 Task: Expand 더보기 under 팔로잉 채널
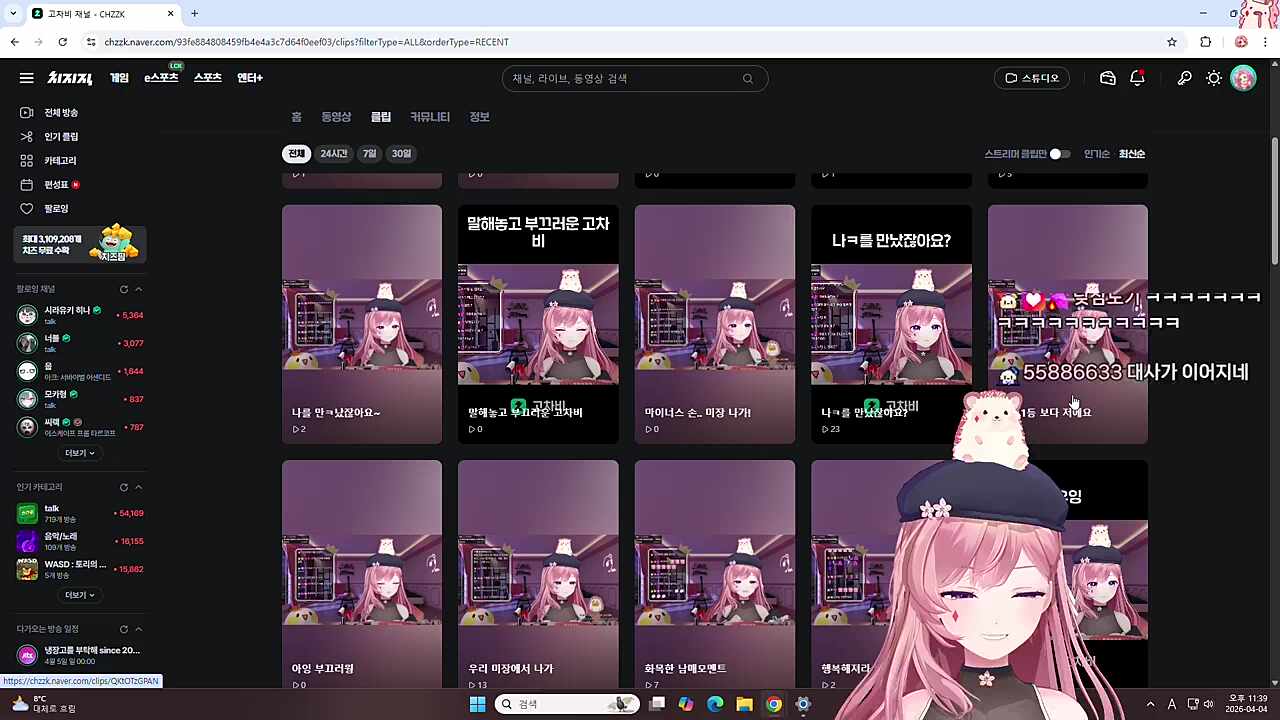coord(80,453)
